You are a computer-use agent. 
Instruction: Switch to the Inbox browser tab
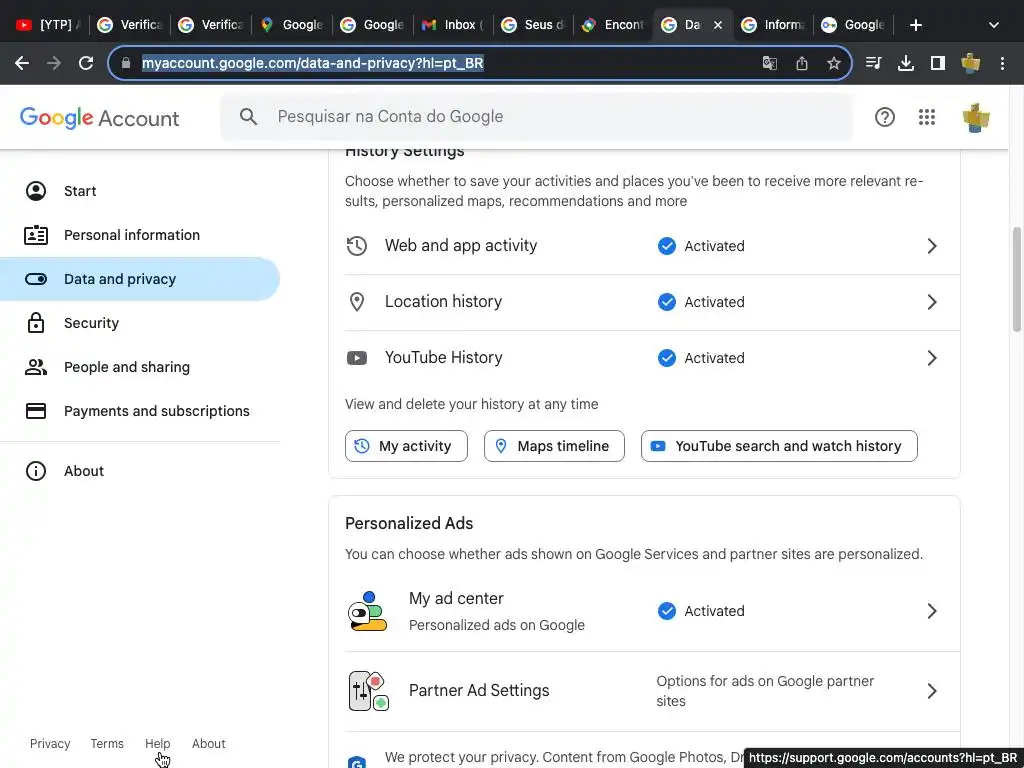coord(452,25)
